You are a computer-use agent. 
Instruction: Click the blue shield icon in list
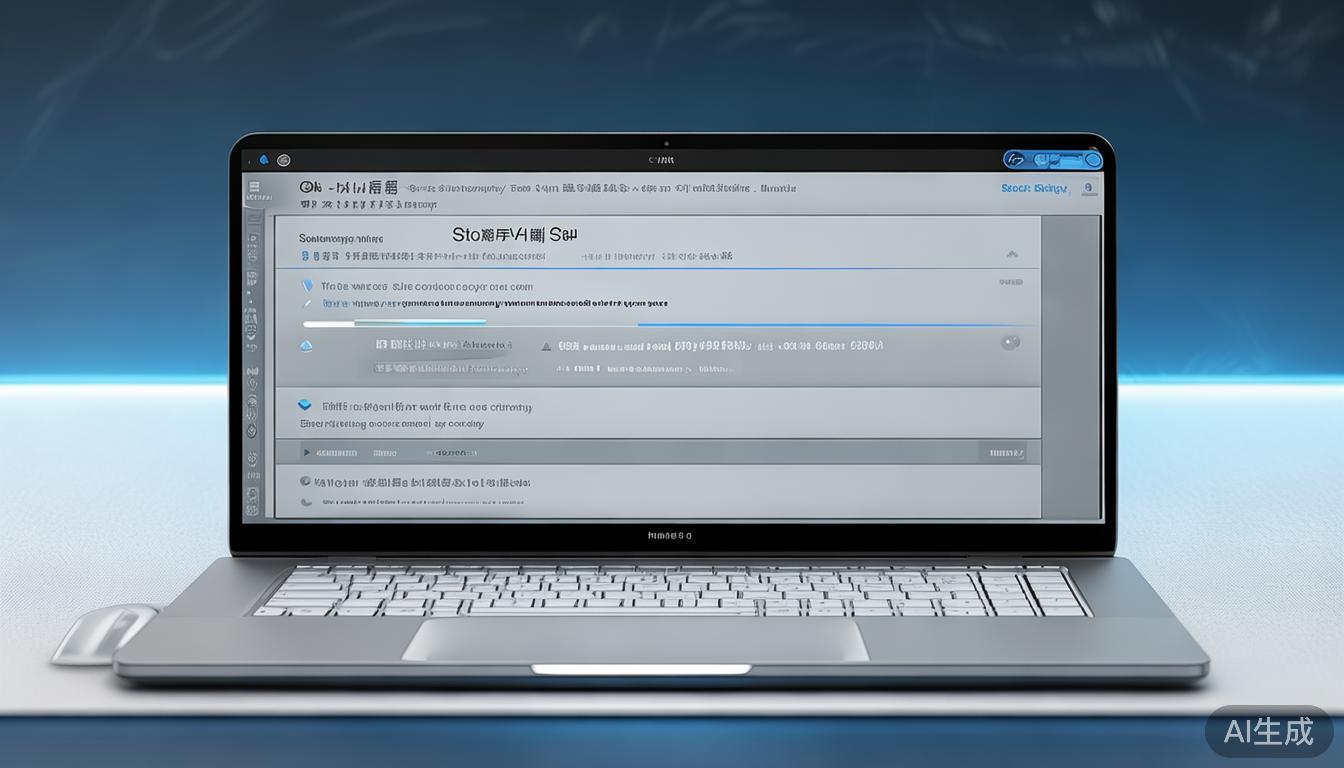pyautogui.click(x=307, y=286)
